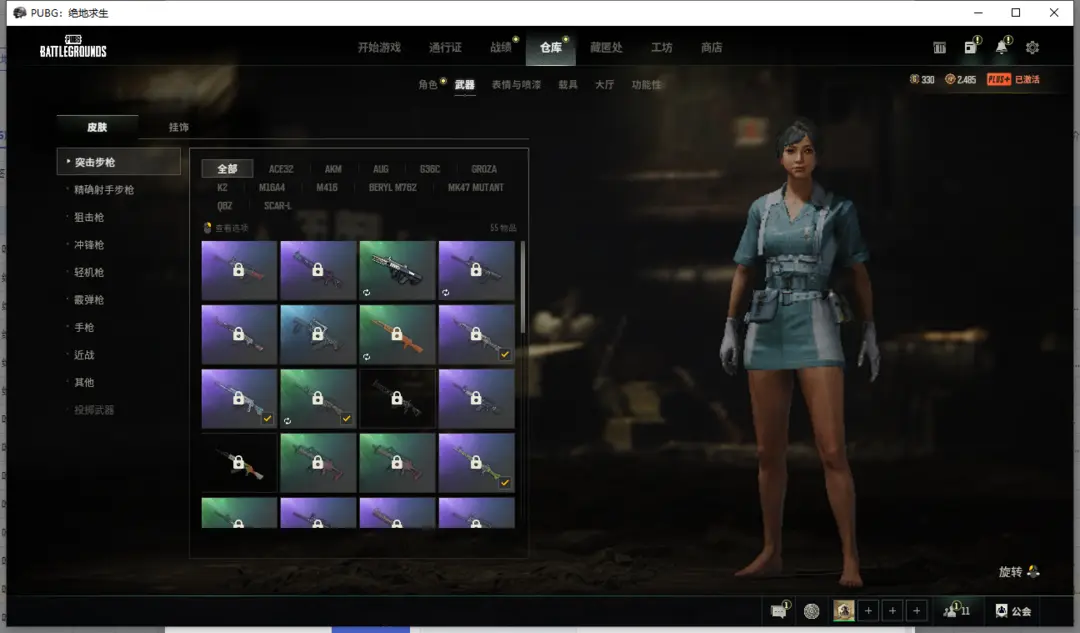Click the checkmark on the green skin tile
Viewport: 1080px width, 633px height.
(346, 418)
